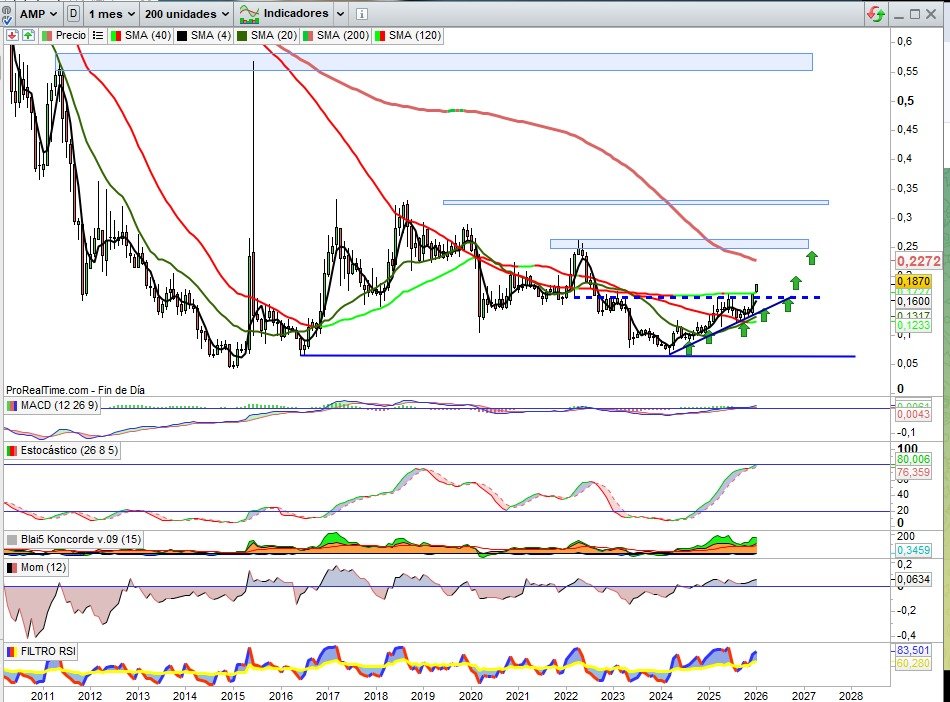
Task: Click the Estocástico color icon
Action: (12, 451)
